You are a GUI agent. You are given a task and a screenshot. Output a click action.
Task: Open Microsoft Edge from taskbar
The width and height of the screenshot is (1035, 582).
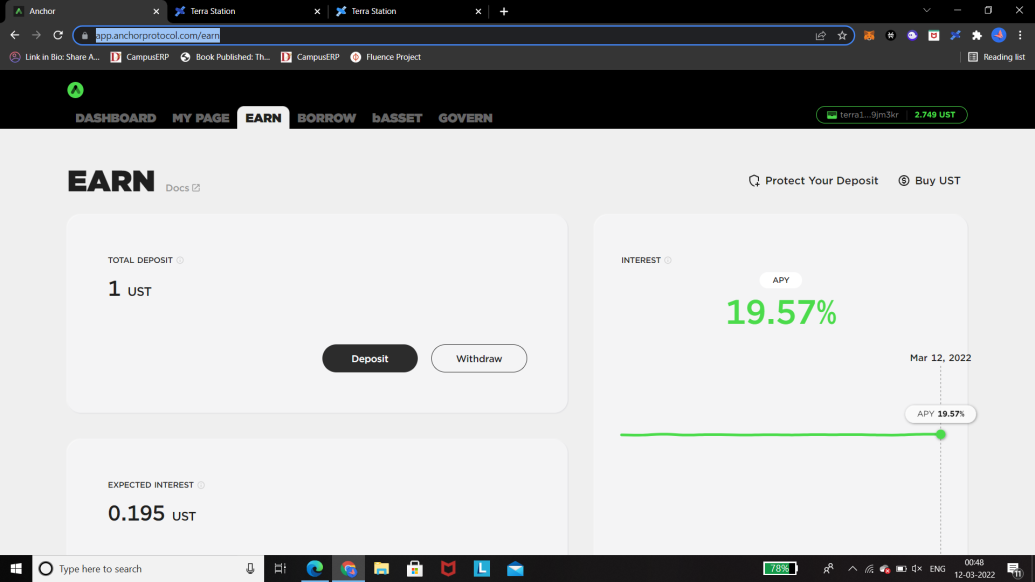[x=314, y=569]
